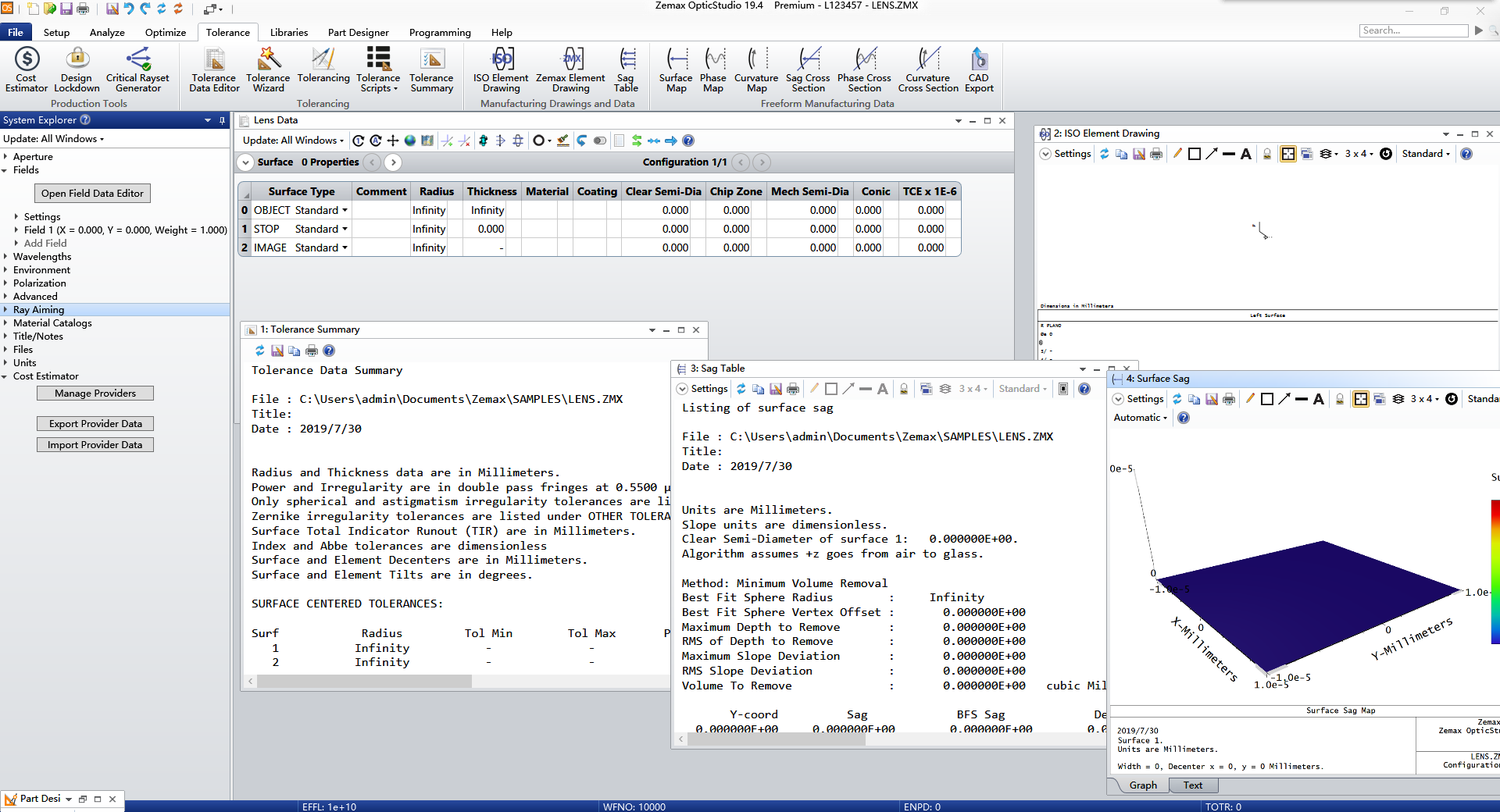1500x812 pixels.
Task: Toggle the active cursor button in Surface Sag
Action: [x=1360, y=399]
